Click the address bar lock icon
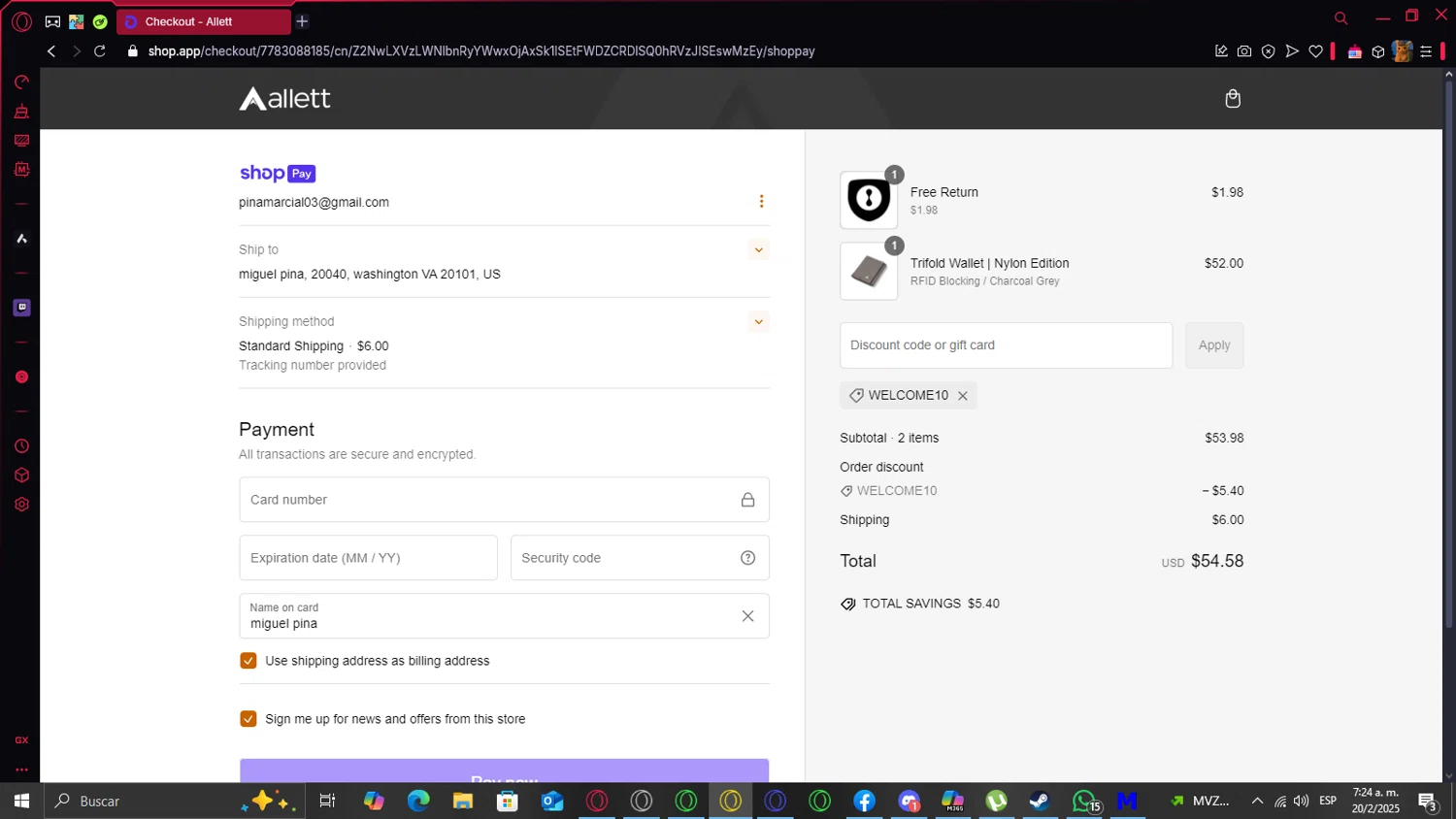1456x819 pixels. pos(133,51)
